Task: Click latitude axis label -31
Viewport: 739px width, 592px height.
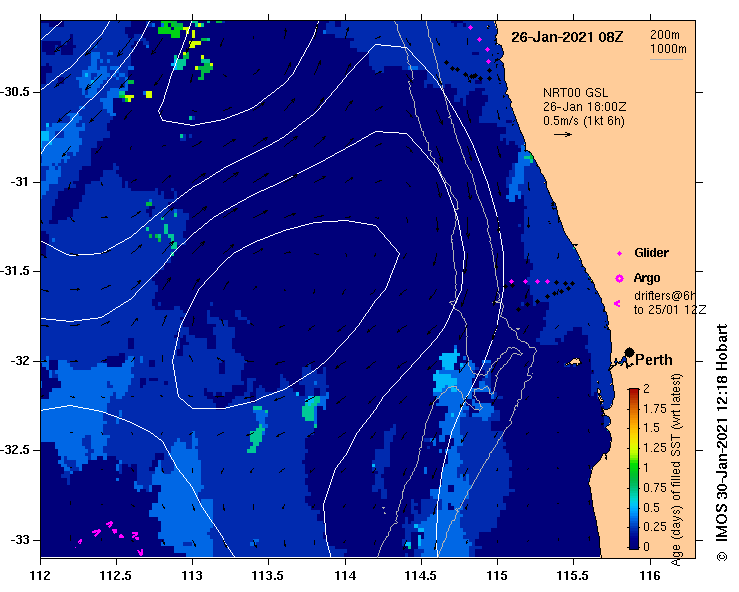Action: 20,181
